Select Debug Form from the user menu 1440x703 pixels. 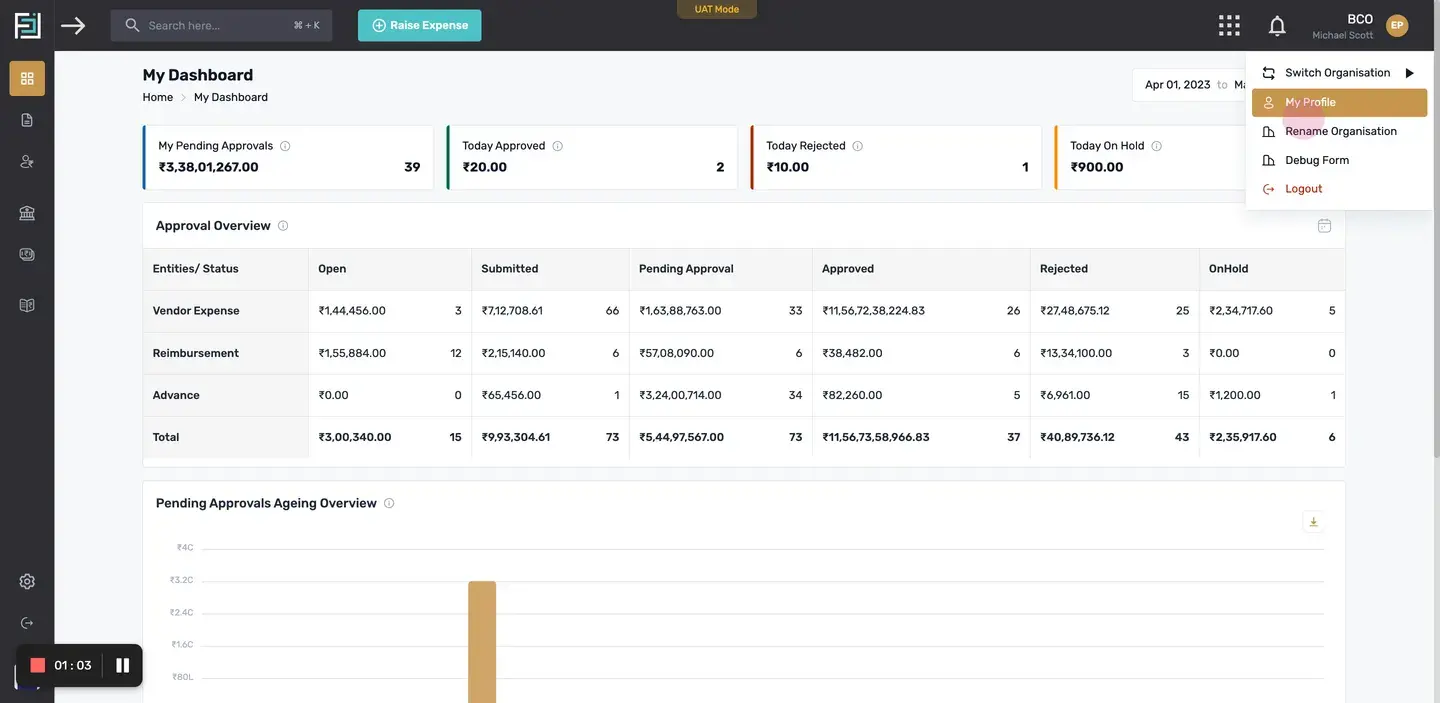(x=1339, y=160)
